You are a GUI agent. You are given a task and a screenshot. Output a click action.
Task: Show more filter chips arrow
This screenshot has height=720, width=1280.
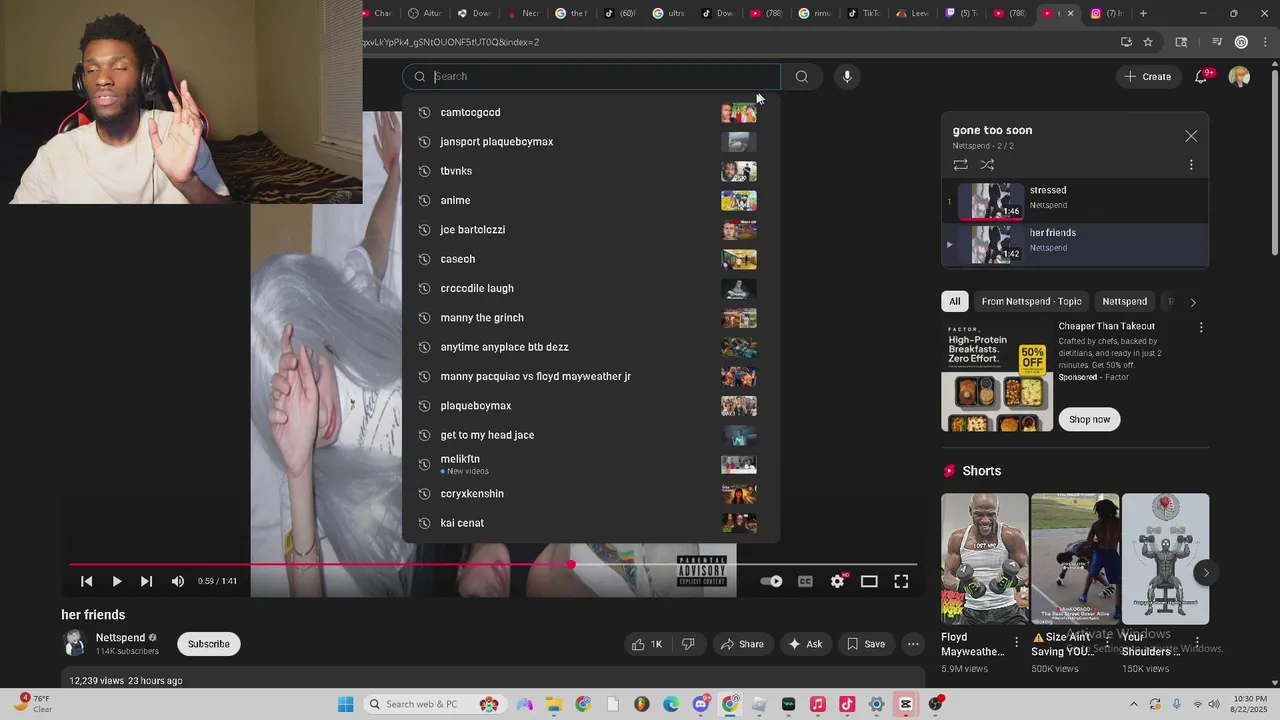(x=1192, y=302)
